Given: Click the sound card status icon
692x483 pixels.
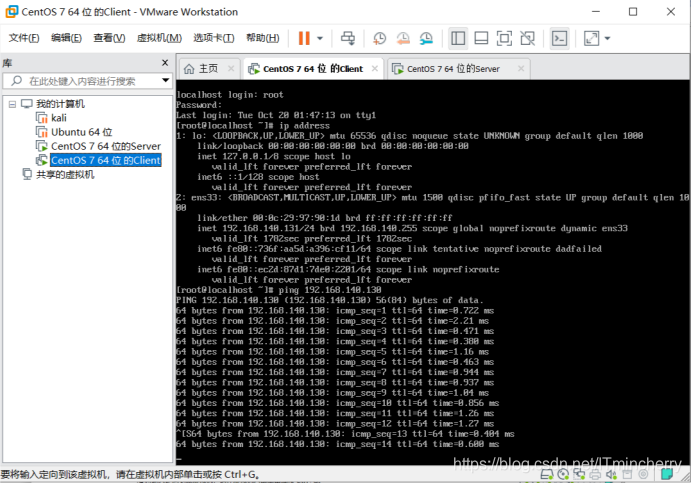Looking at the screenshot, I should tap(611, 475).
